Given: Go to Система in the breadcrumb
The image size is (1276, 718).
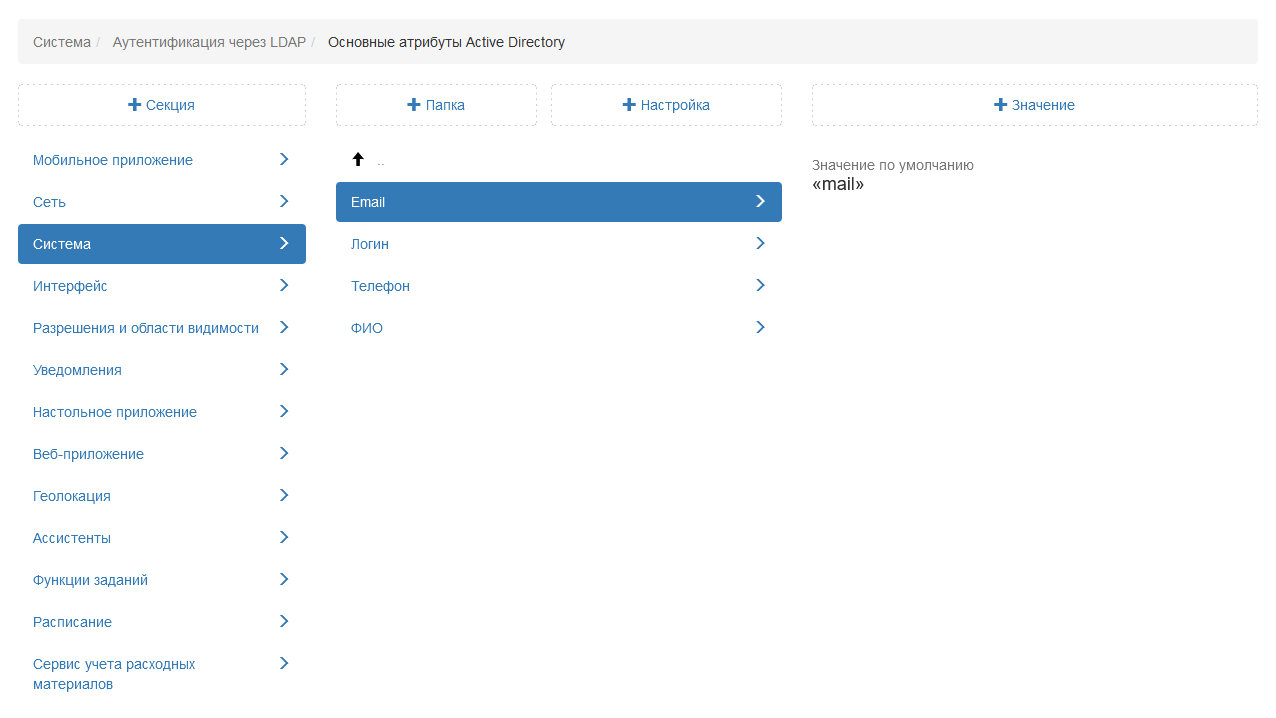Looking at the screenshot, I should 61,42.
